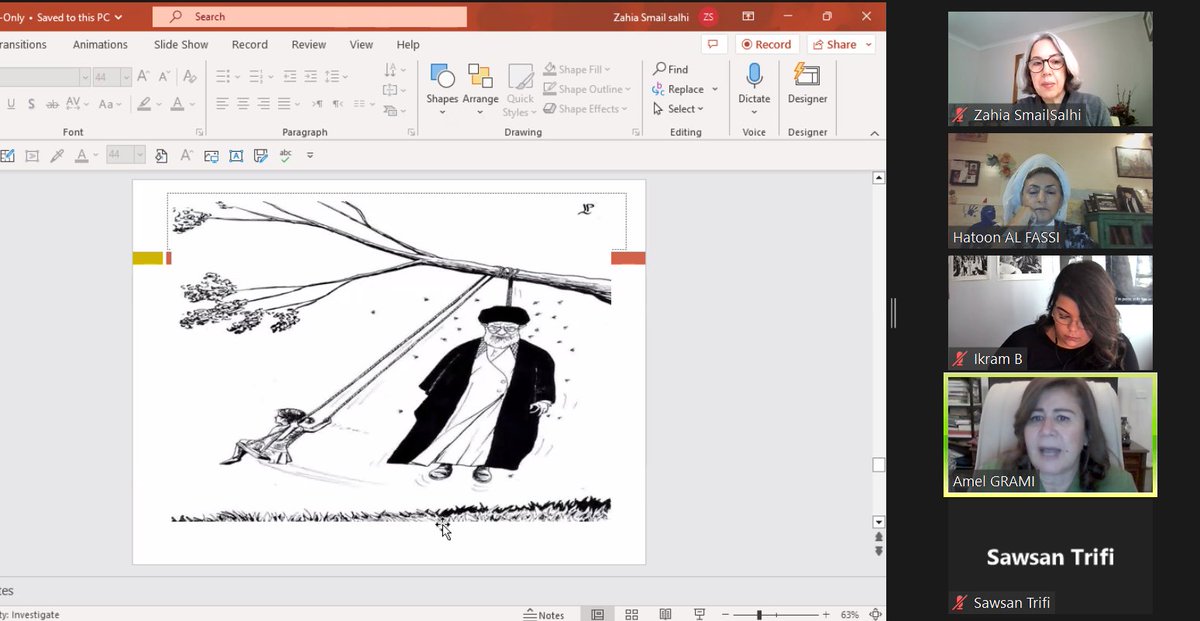1200x621 pixels.
Task: Open Select dropdown in Editing group
Action: [678, 109]
